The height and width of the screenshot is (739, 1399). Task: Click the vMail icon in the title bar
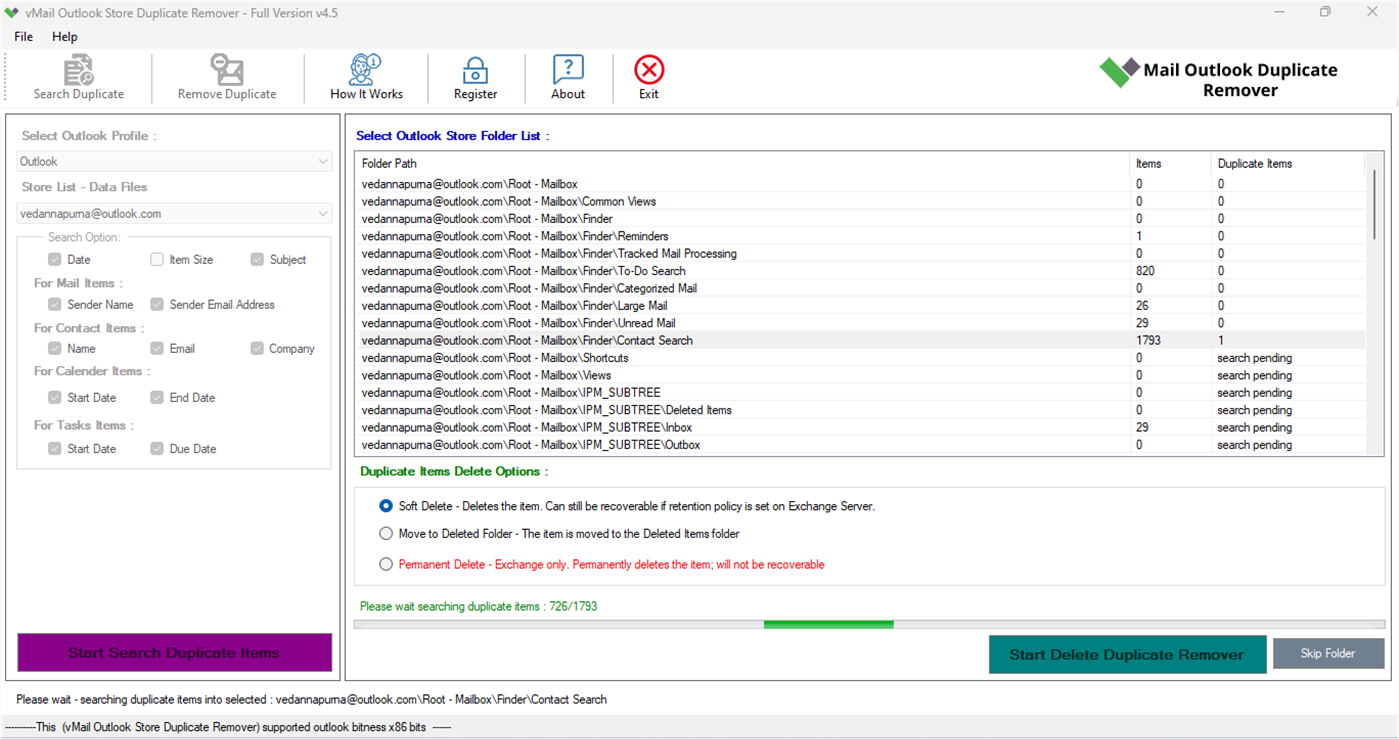click(x=11, y=13)
